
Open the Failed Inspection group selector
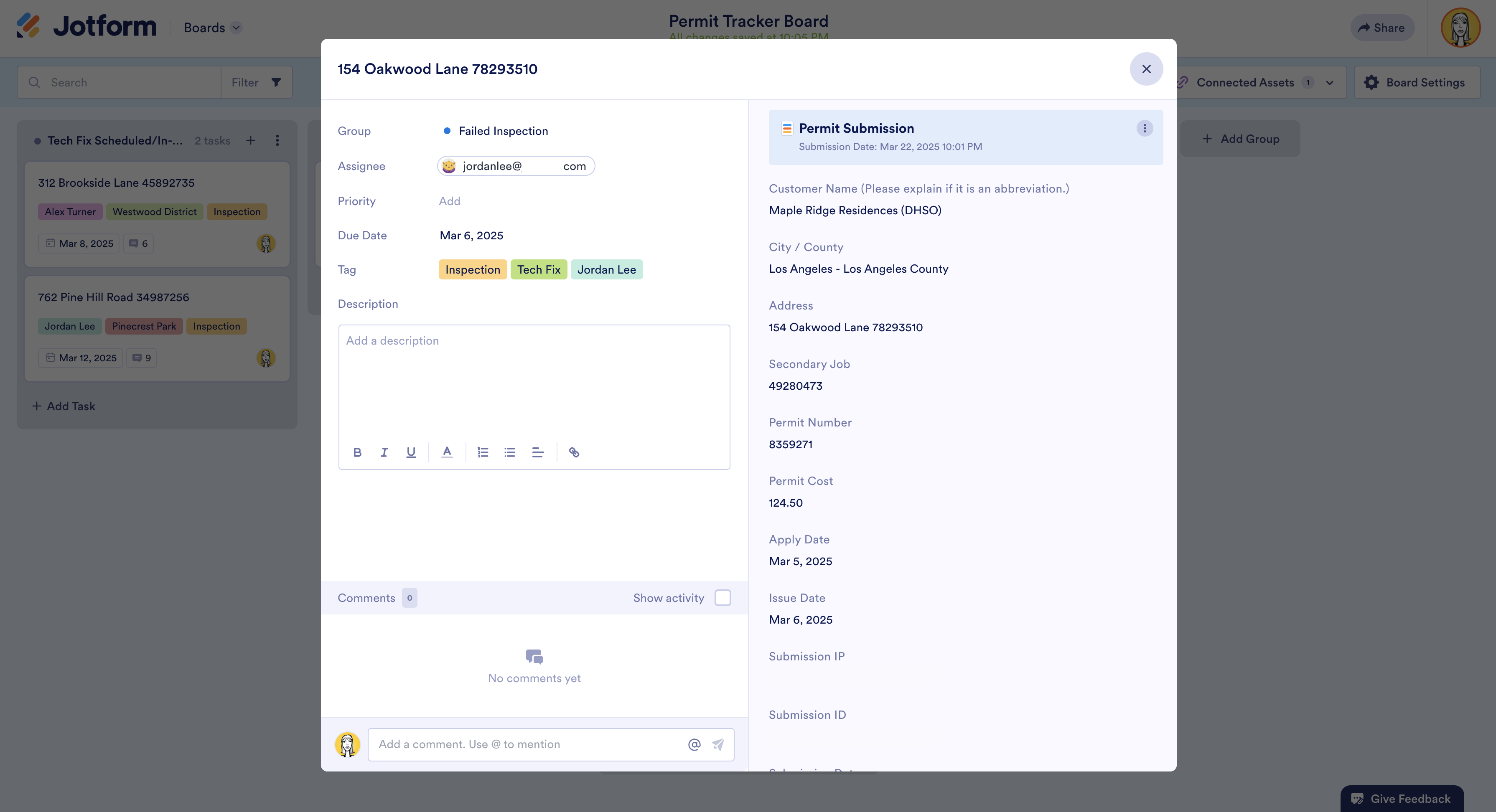tap(502, 131)
